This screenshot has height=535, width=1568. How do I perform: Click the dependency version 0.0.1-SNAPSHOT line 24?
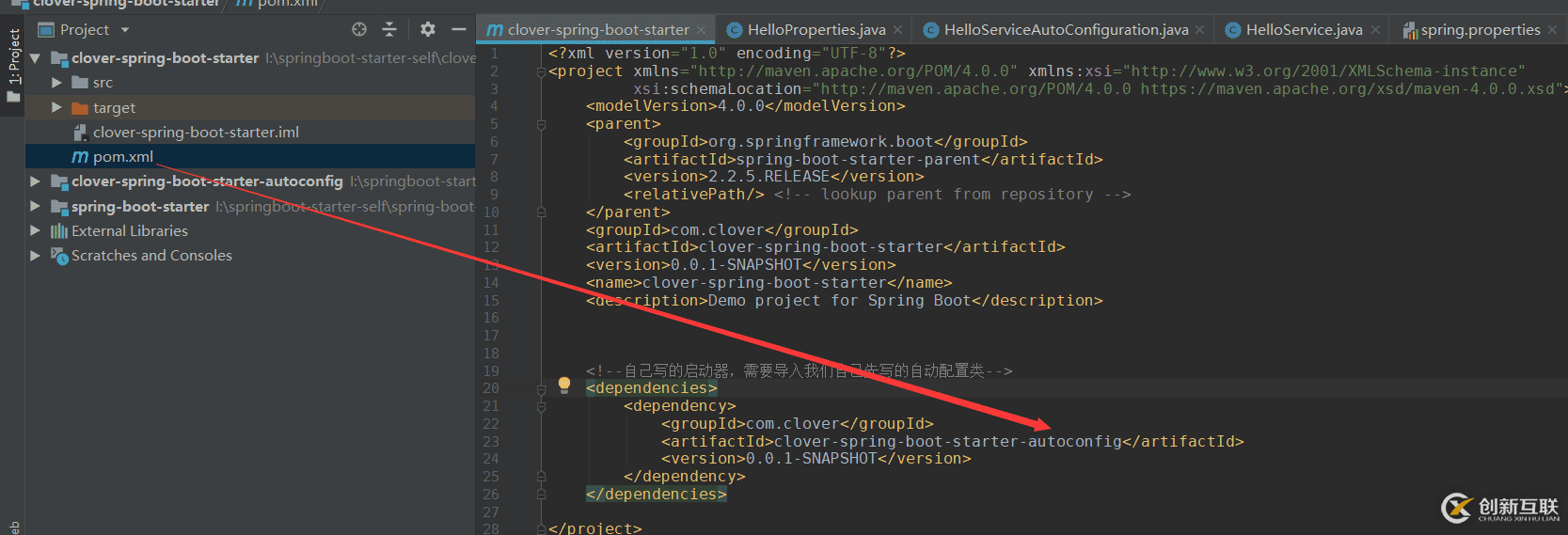click(x=816, y=459)
